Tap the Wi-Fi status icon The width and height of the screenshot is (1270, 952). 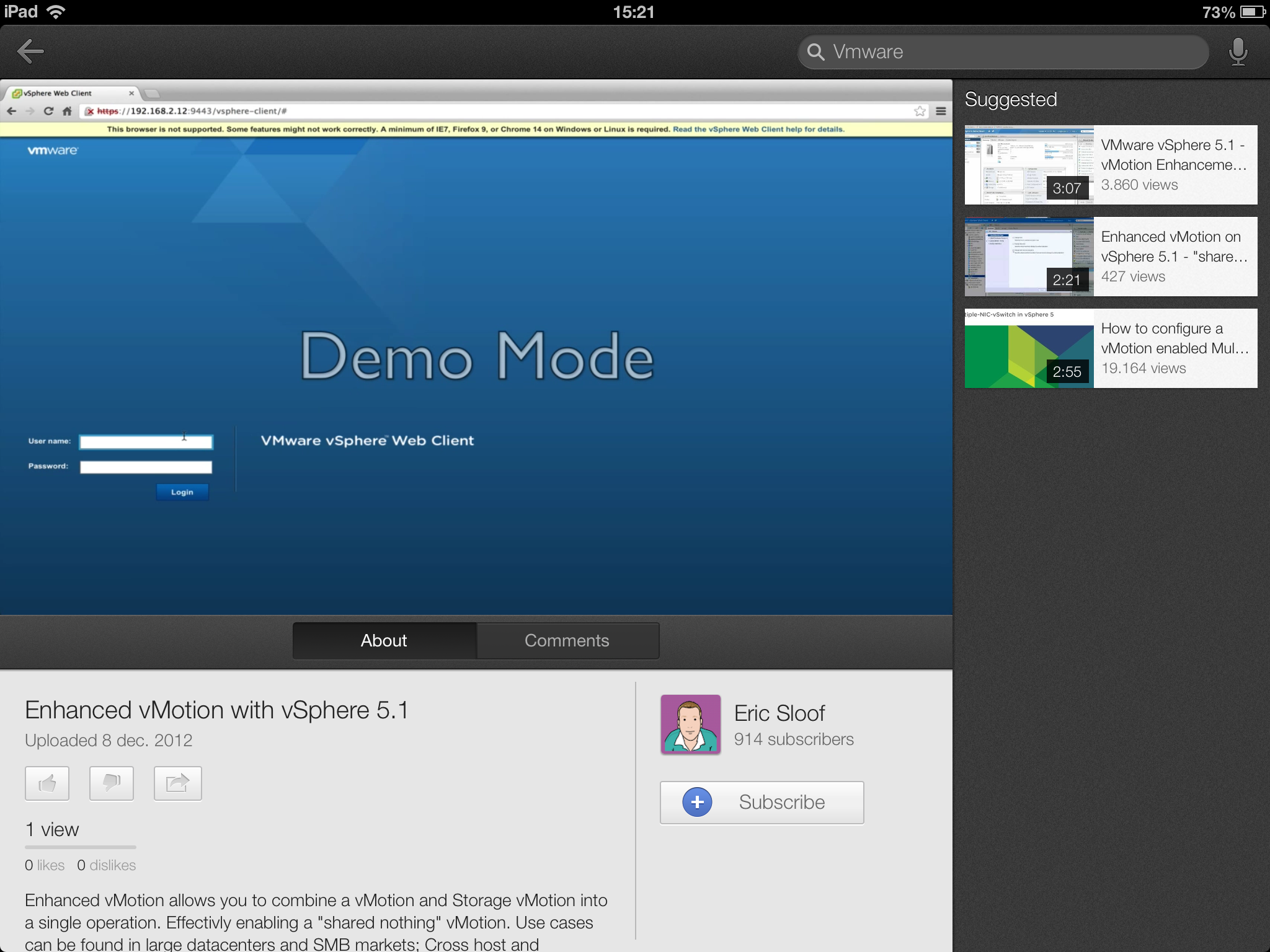[56, 12]
